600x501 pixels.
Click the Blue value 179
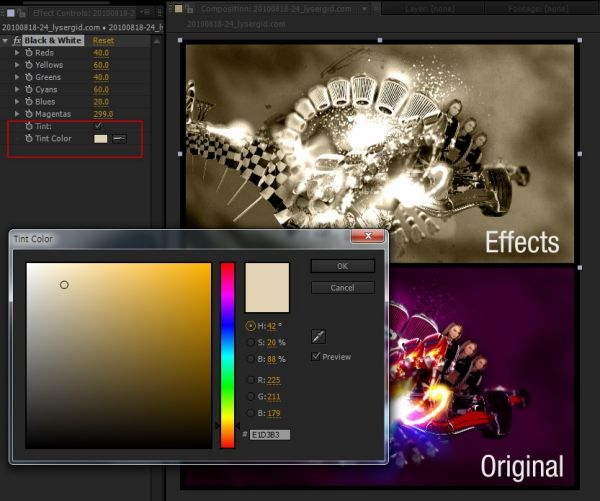click(x=274, y=413)
